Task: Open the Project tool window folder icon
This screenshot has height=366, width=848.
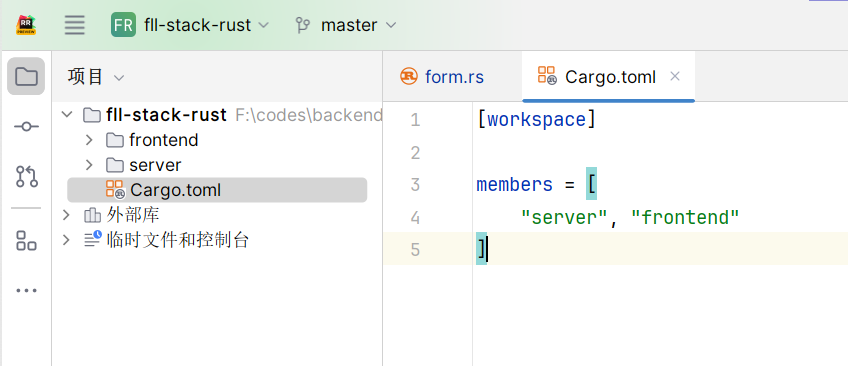Action: click(26, 76)
